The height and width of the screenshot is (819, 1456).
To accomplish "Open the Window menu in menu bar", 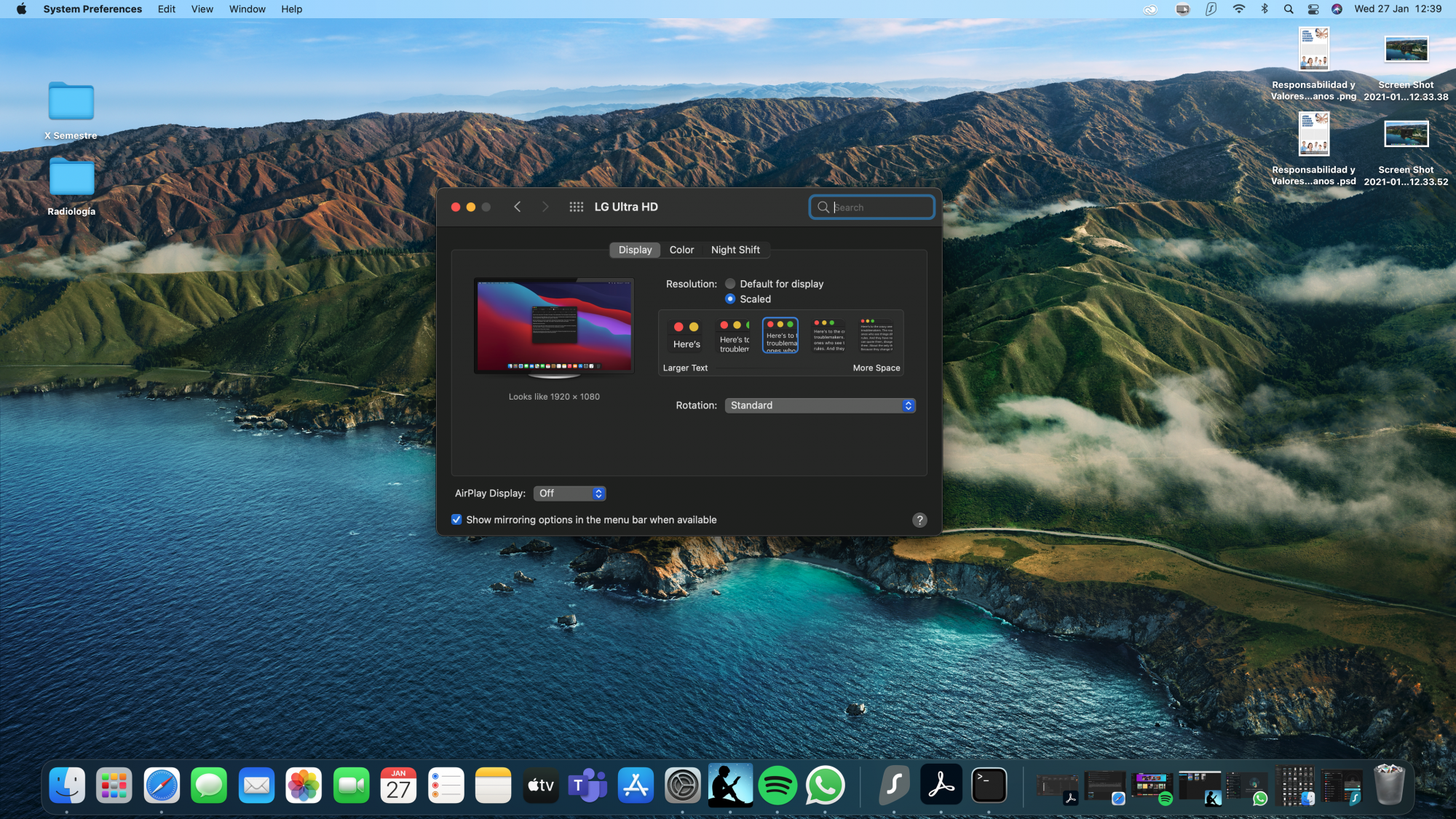I will tap(247, 9).
